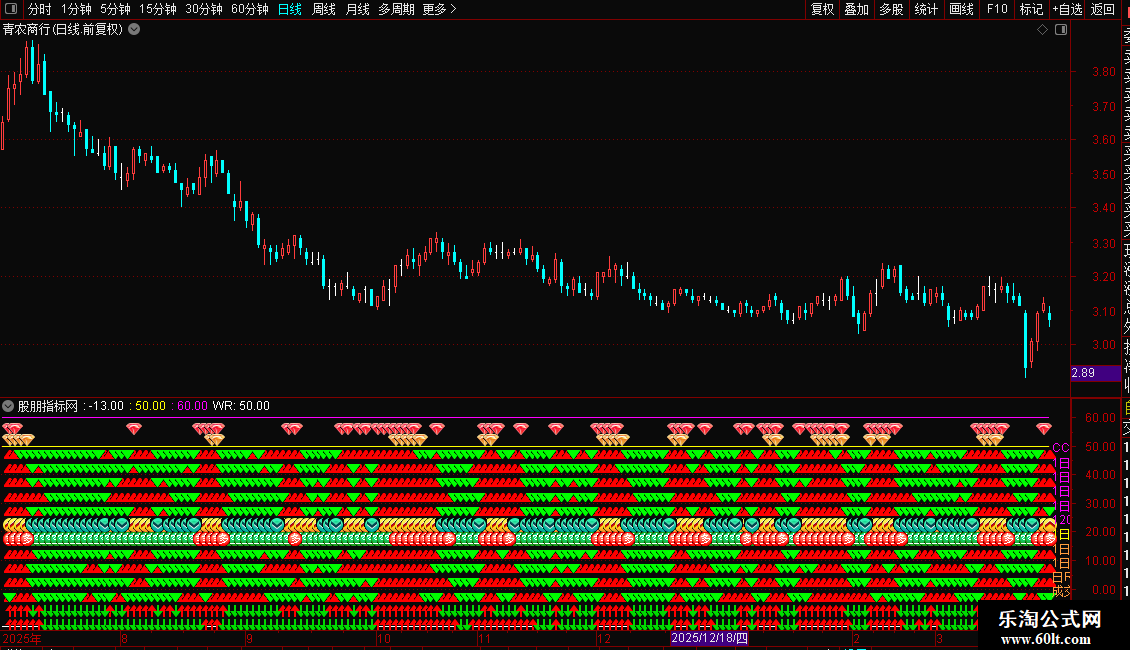1130x650 pixels.
Task: Click the 青农商行(日线,前复权) chart title
Action: 63,30
